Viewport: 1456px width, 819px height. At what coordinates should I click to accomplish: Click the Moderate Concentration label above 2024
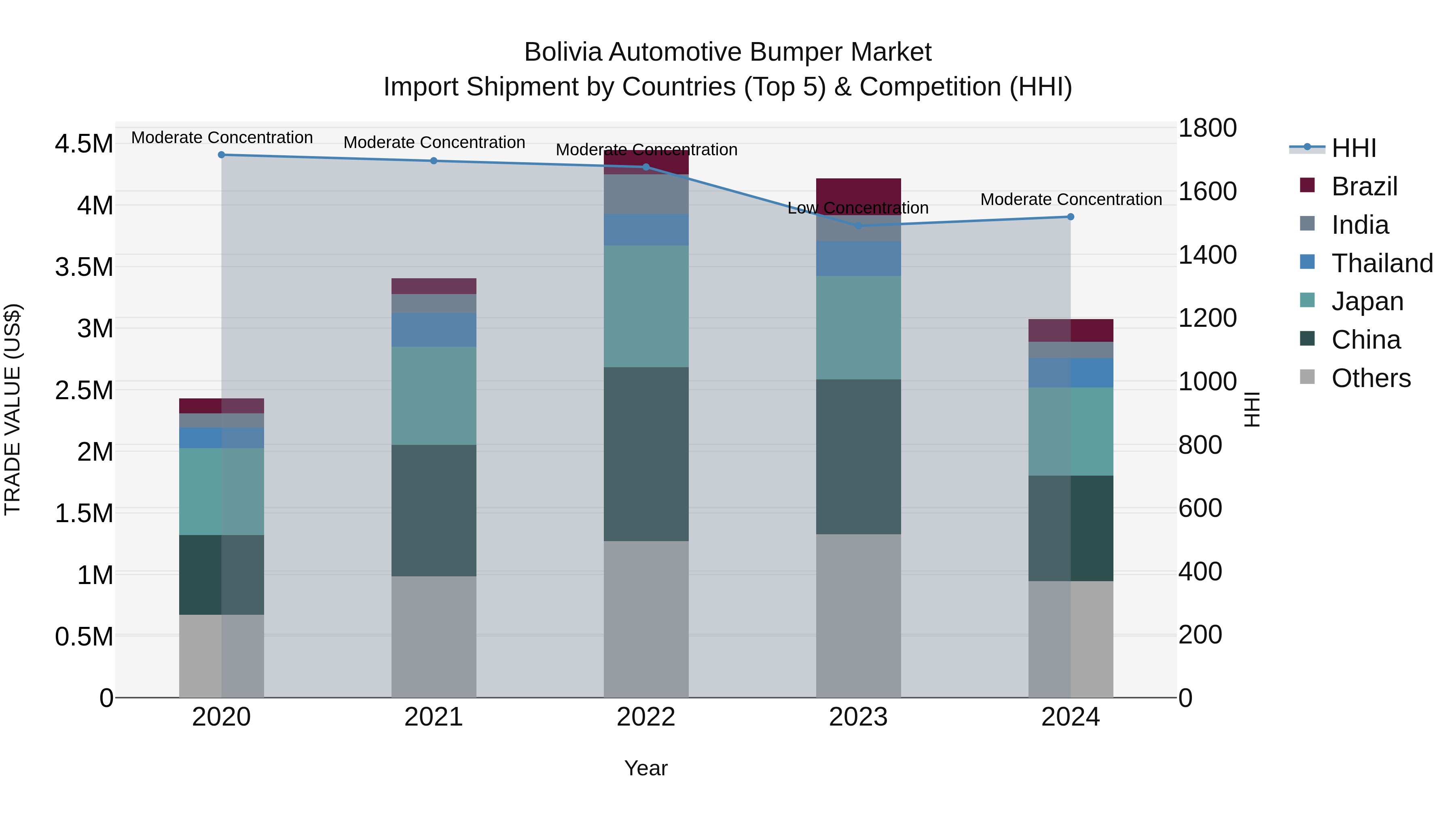[x=1071, y=199]
